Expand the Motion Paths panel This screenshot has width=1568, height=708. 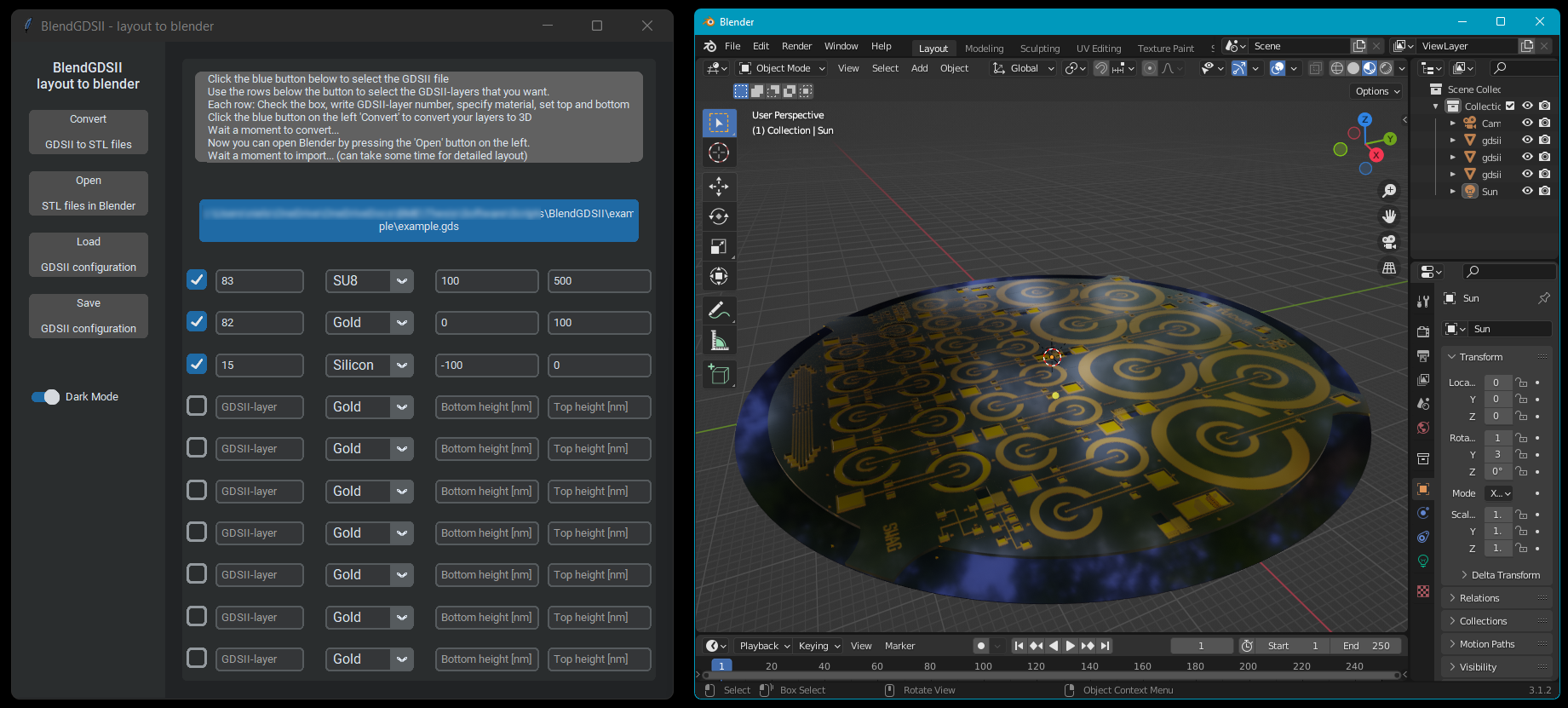pos(1496,644)
